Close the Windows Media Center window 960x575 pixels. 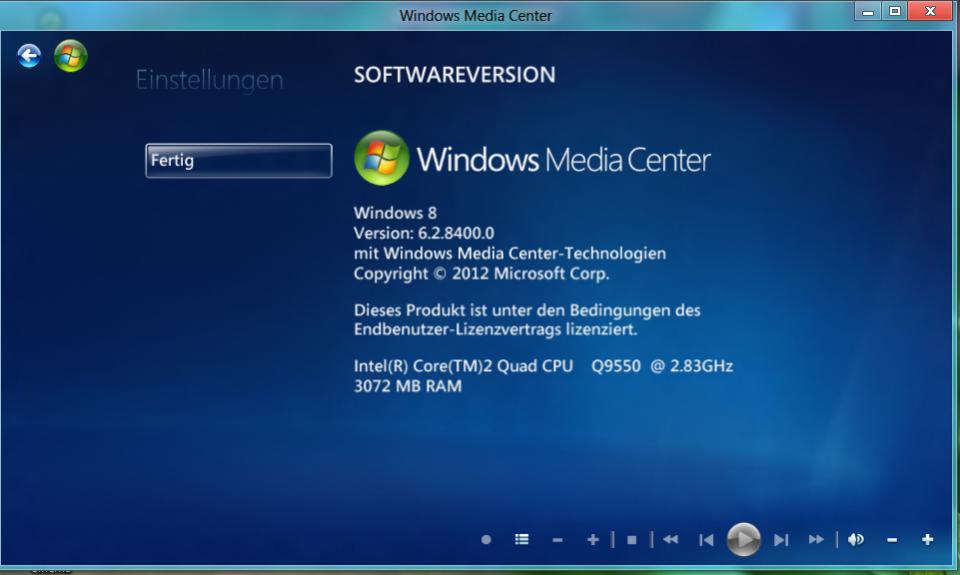point(931,11)
